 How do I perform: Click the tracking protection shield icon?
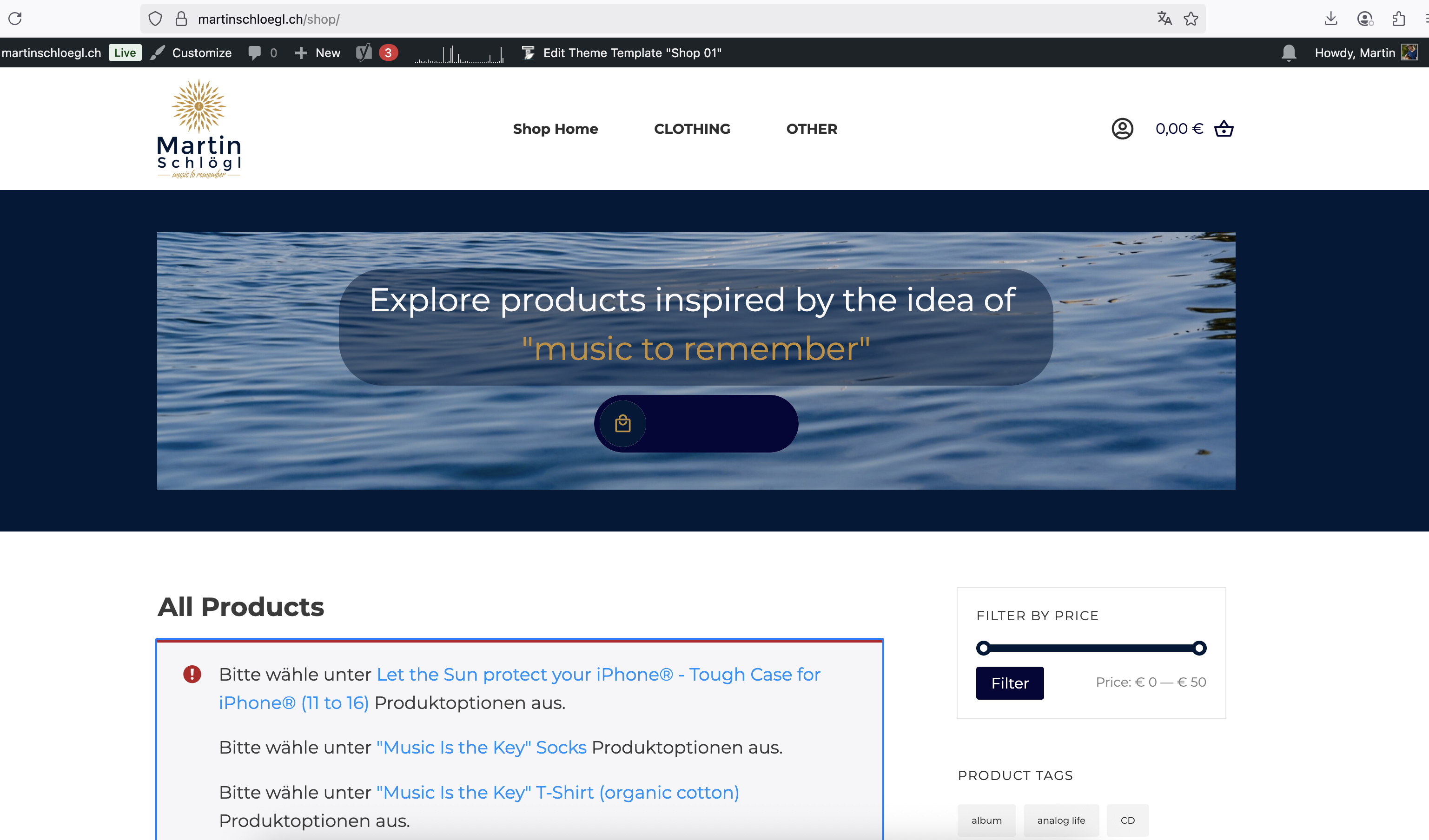(x=155, y=19)
